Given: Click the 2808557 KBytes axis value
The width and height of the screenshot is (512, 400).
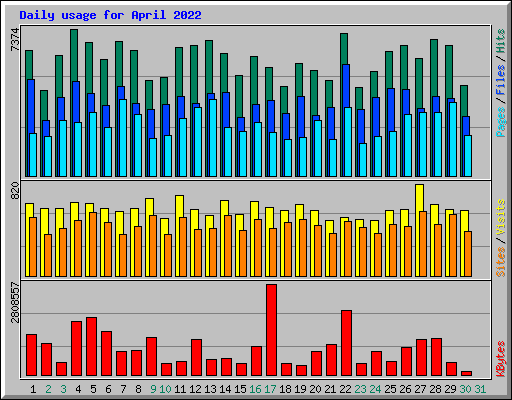Looking at the screenshot, I should click(x=15, y=302).
